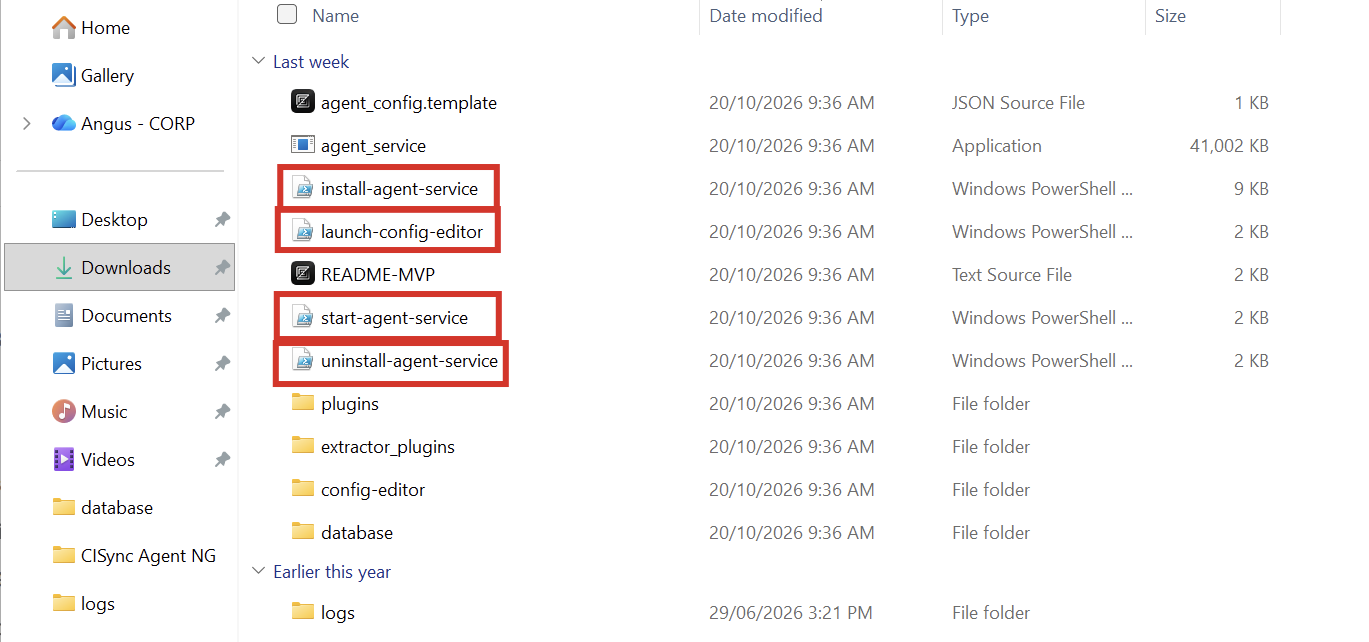1369x642 pixels.
Task: Open Home in the navigation pane
Action: (91, 27)
